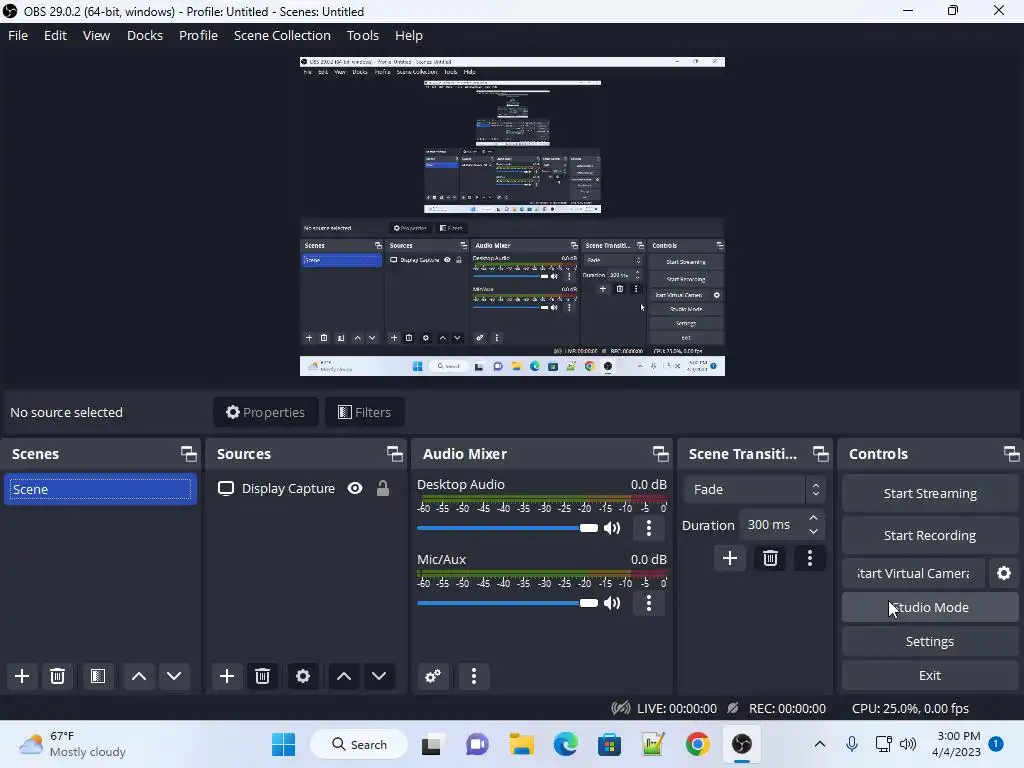The image size is (1024, 768).
Task: Click the taskbar Search box
Action: coord(359,744)
